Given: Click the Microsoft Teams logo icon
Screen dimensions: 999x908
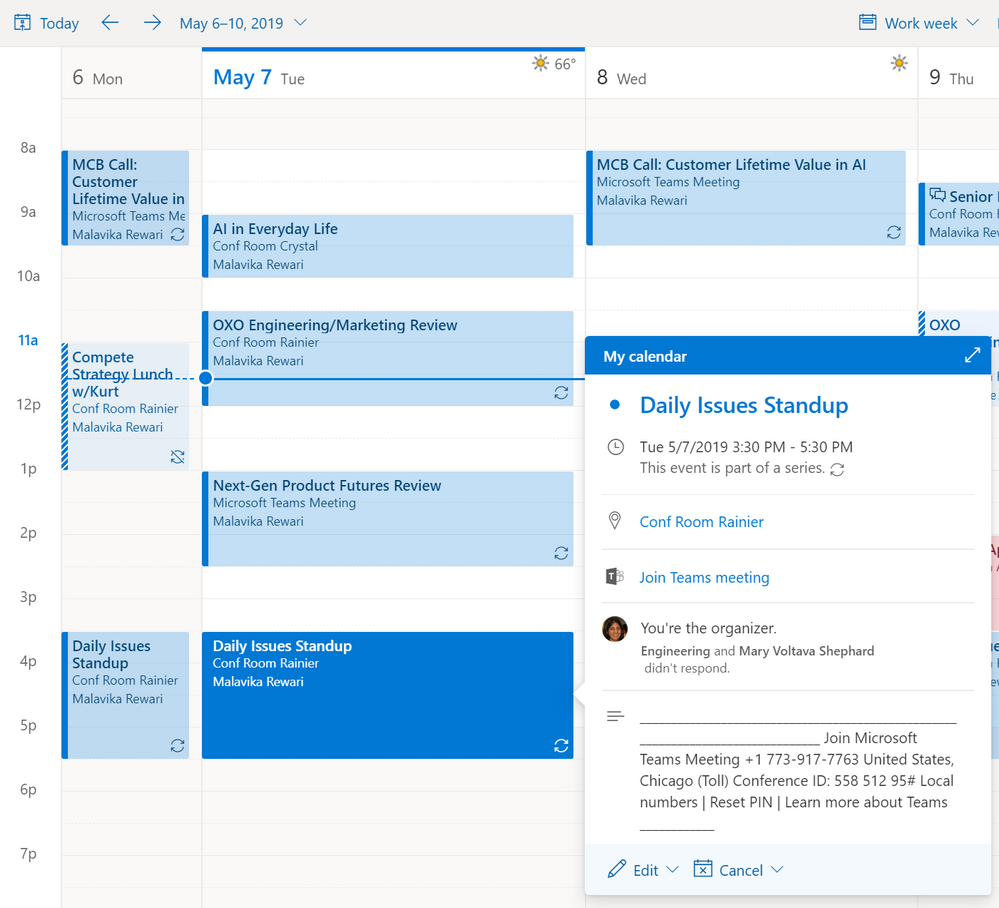Looking at the screenshot, I should tap(614, 576).
